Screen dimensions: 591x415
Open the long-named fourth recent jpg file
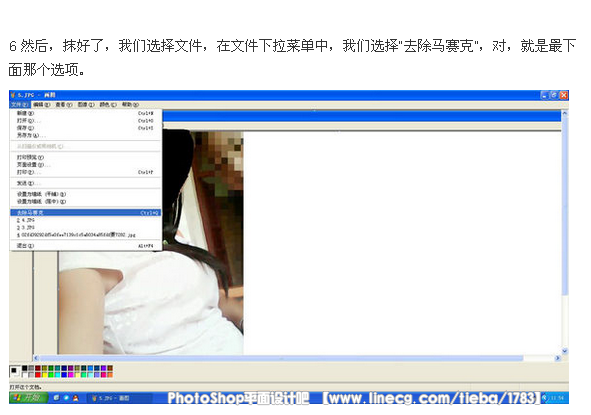coord(86,235)
